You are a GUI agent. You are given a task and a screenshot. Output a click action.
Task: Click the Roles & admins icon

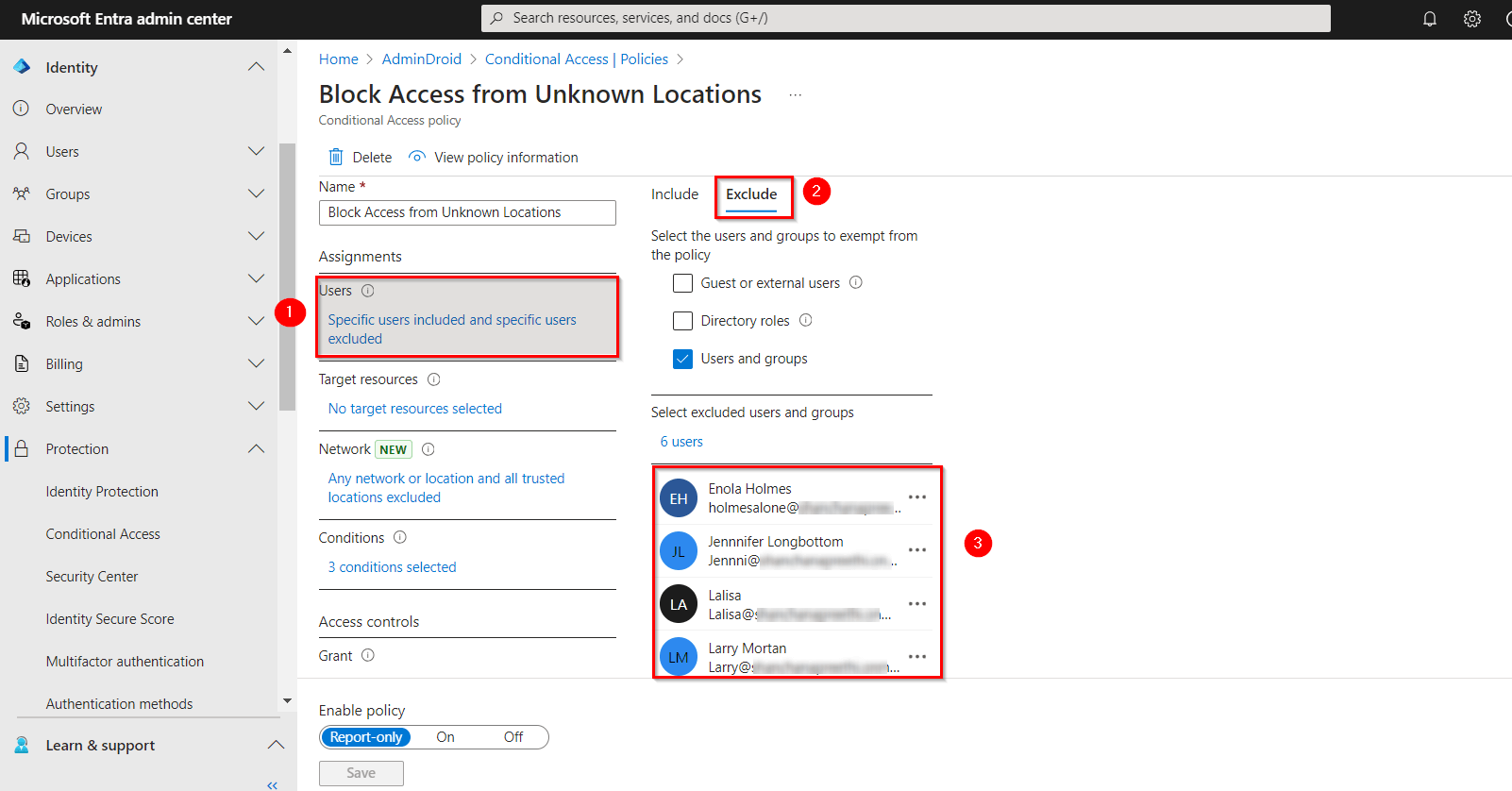coord(21,321)
